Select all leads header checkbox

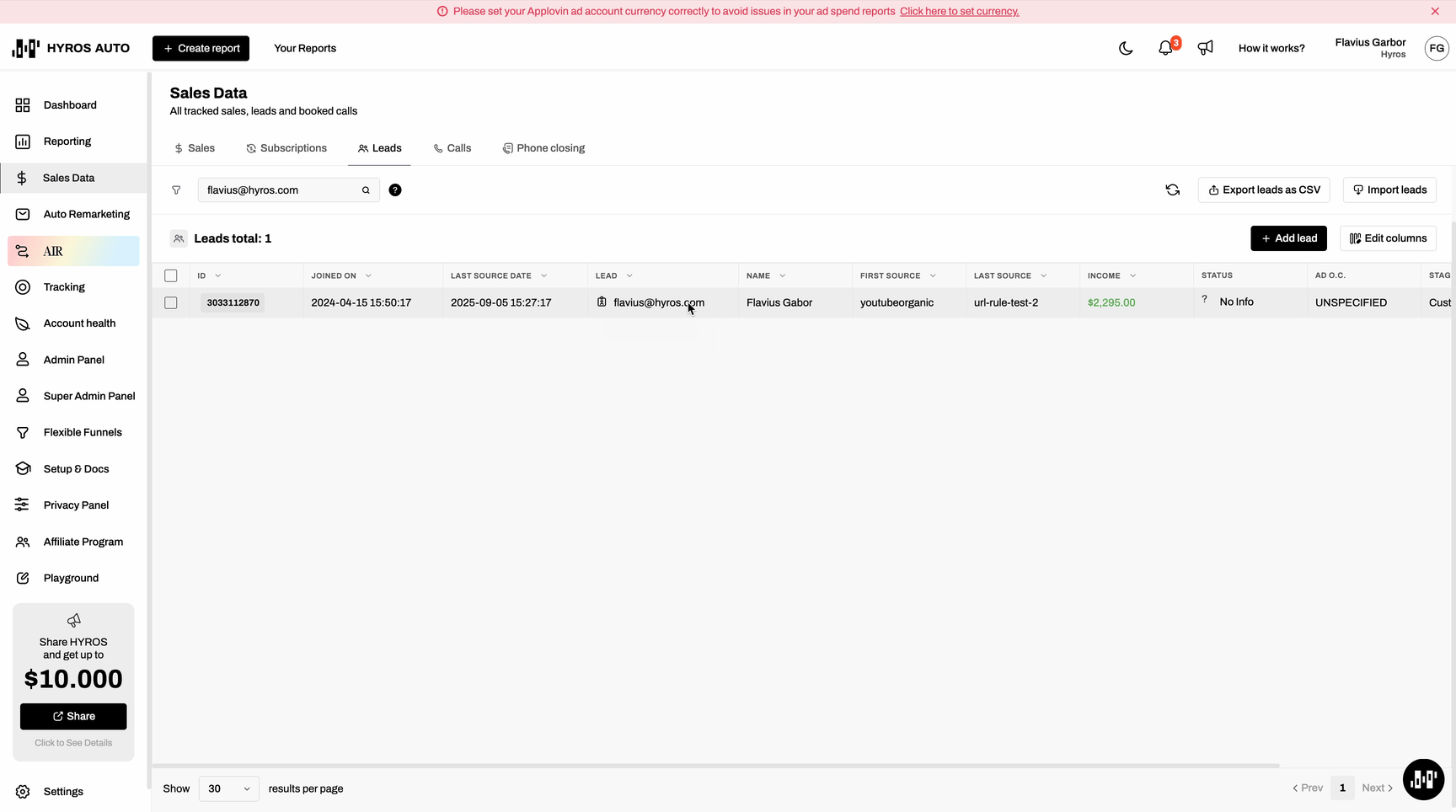click(x=171, y=275)
